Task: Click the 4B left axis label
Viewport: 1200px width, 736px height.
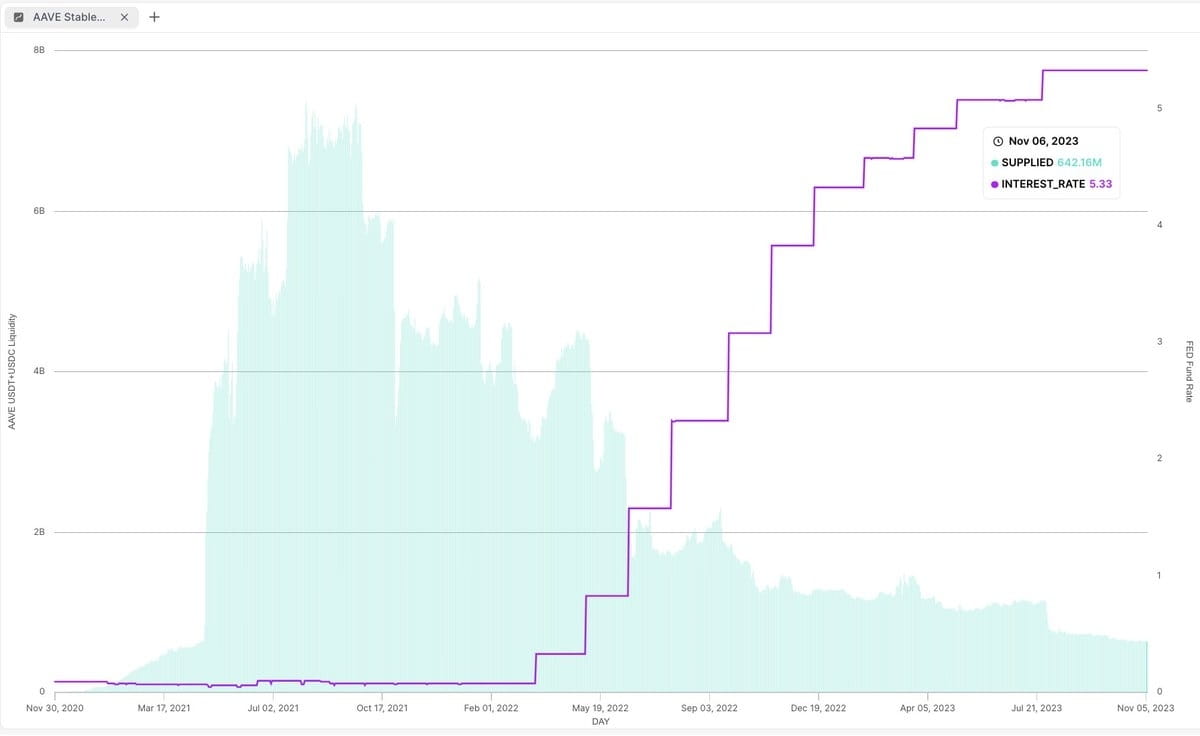Action: pyautogui.click(x=39, y=371)
